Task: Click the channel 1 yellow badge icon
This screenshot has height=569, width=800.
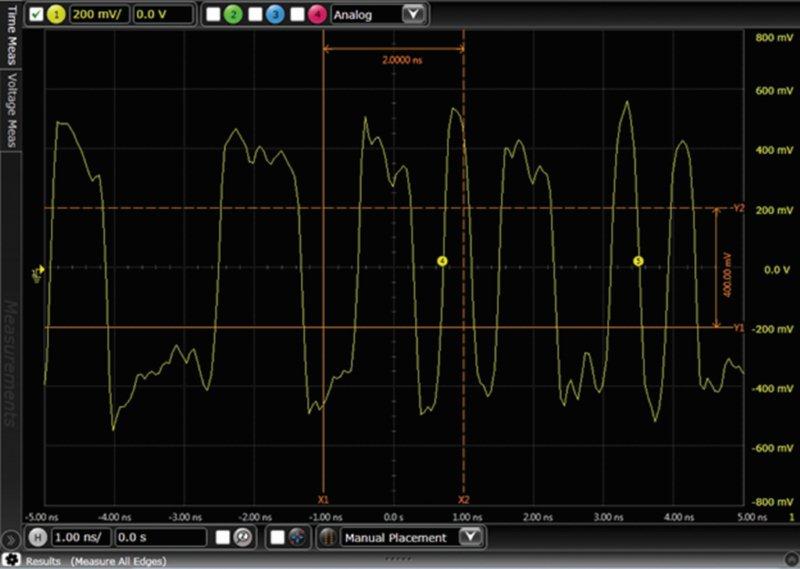Action: [x=57, y=15]
